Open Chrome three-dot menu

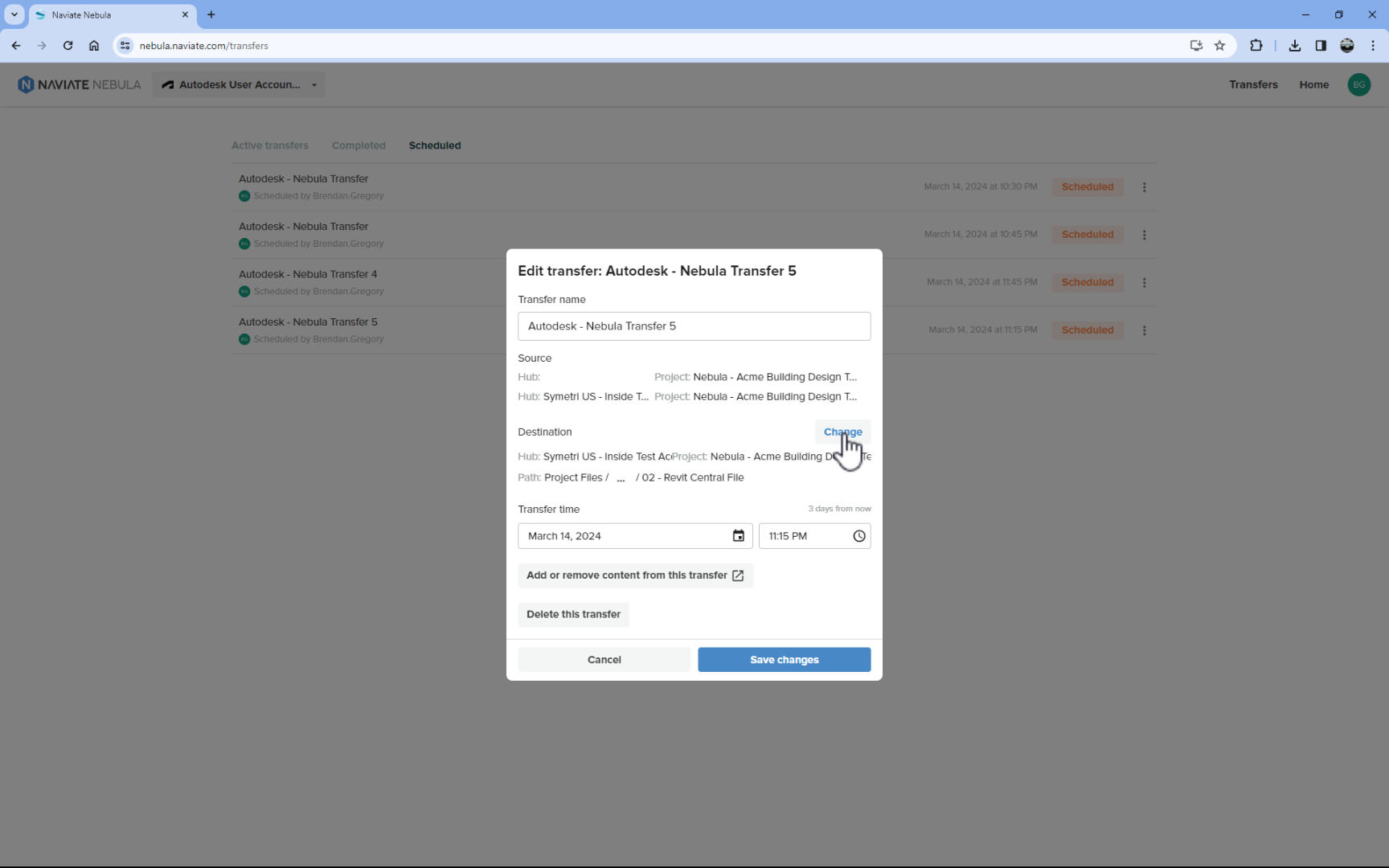(x=1373, y=46)
